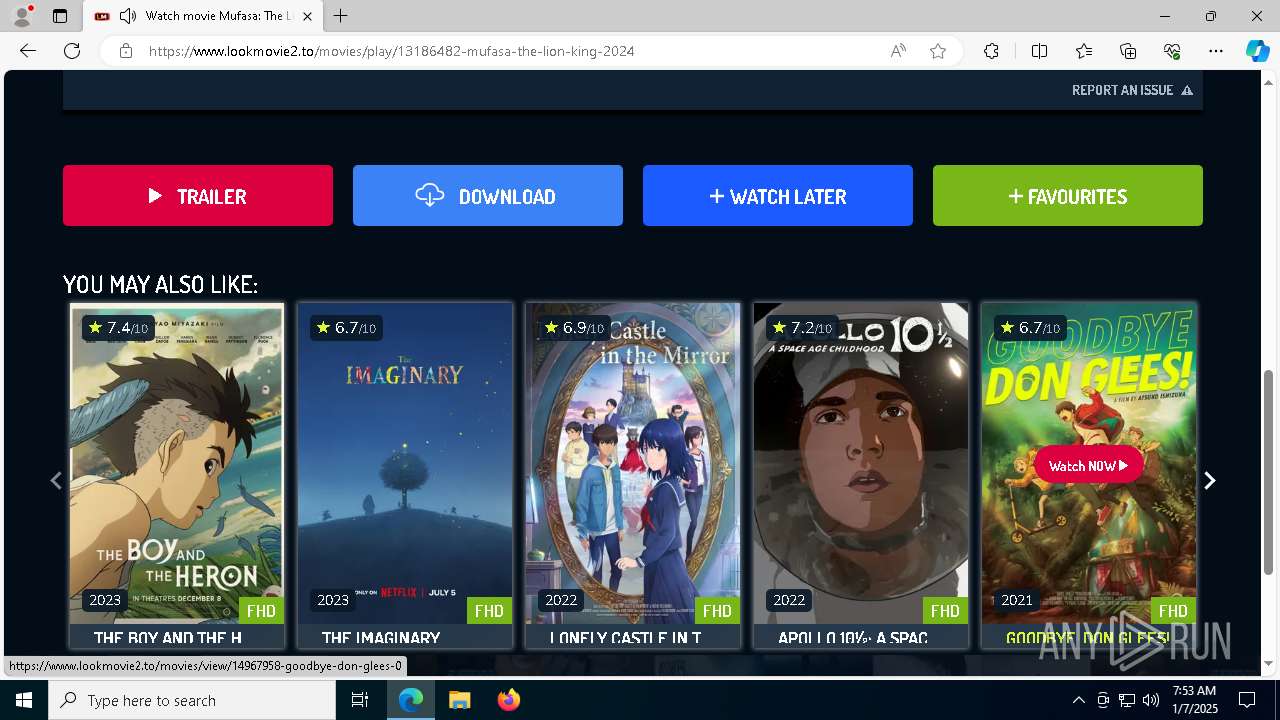The image size is (1280, 720).
Task: Click APOLLO 10½ title text
Action: pyautogui.click(x=853, y=638)
